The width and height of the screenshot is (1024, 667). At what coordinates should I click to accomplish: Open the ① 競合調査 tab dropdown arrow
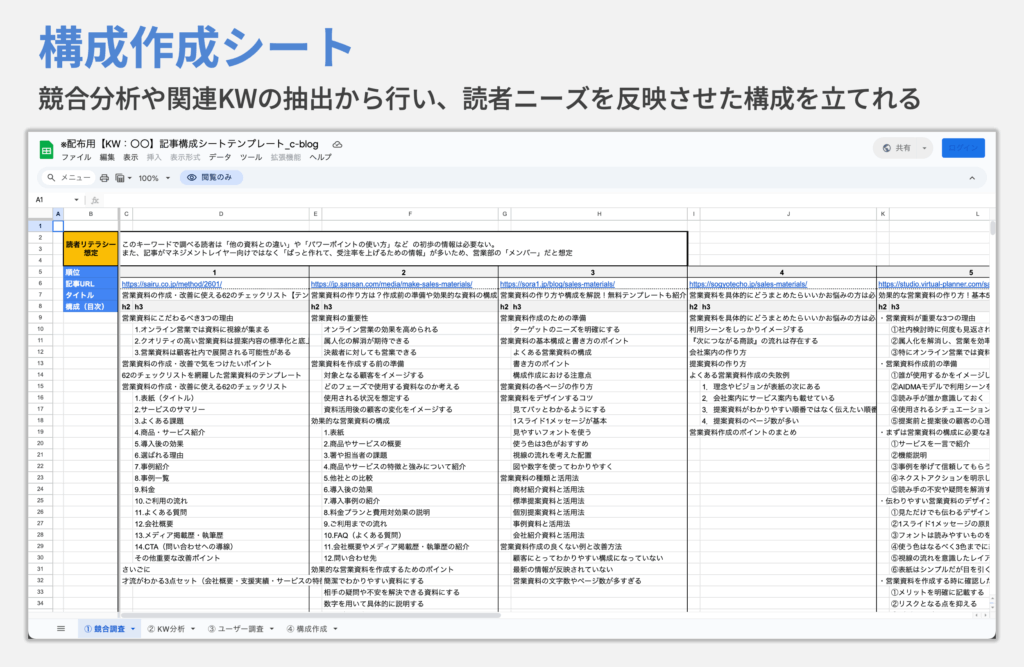(x=133, y=629)
